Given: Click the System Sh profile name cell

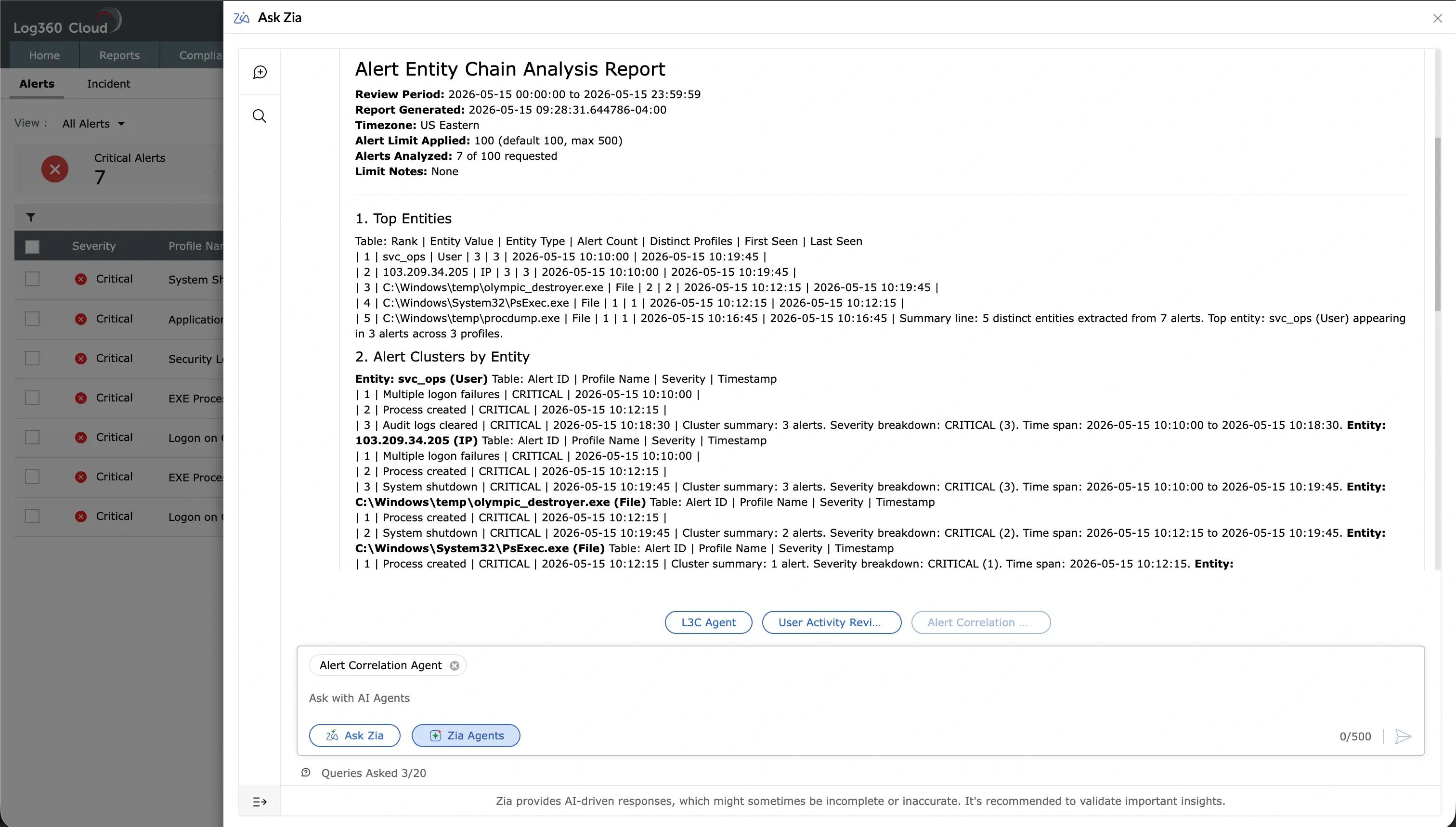Looking at the screenshot, I should 195,280.
